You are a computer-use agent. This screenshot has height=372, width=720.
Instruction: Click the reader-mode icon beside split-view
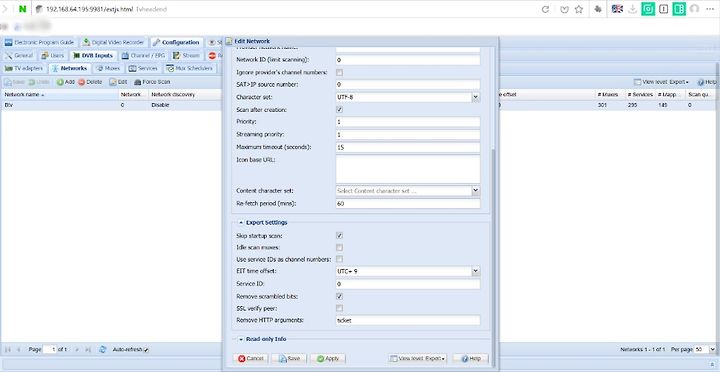click(664, 9)
